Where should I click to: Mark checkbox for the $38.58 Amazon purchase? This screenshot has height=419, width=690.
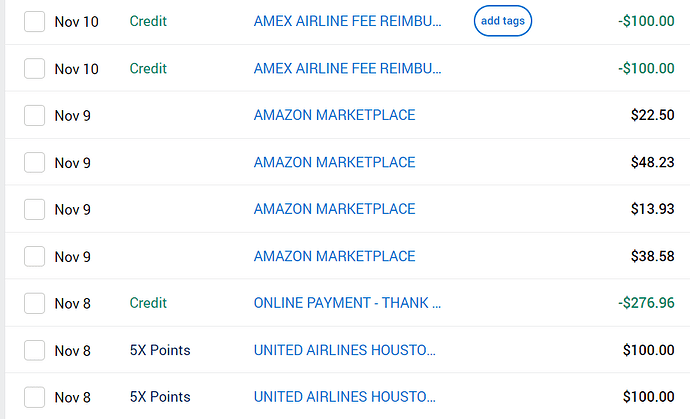pos(34,256)
